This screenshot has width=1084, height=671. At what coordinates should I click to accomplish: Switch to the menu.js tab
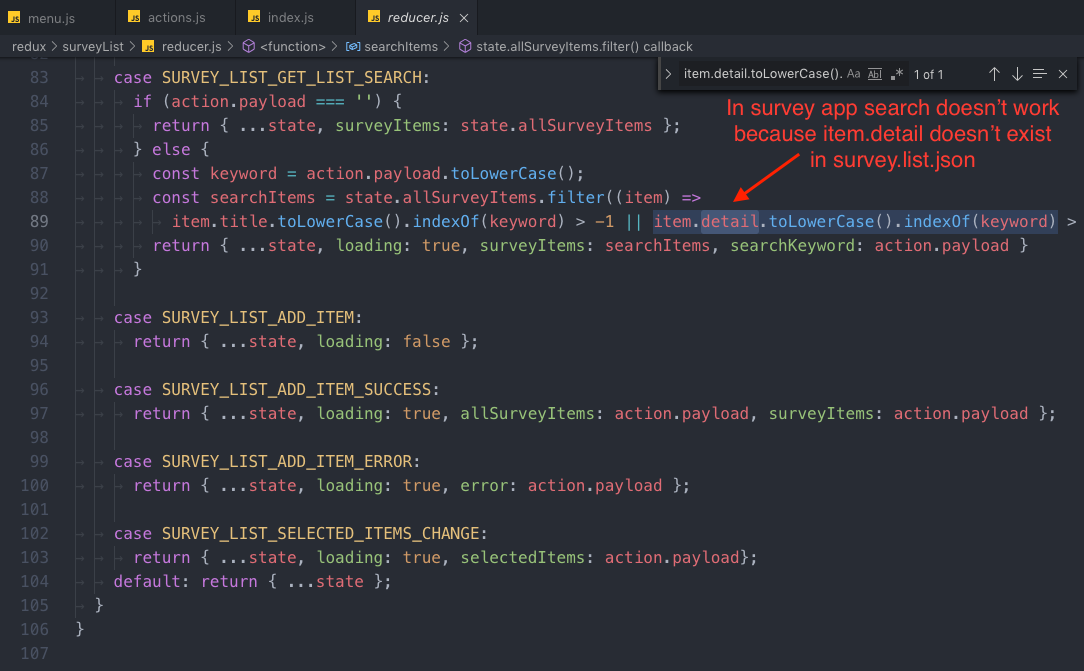point(51,18)
